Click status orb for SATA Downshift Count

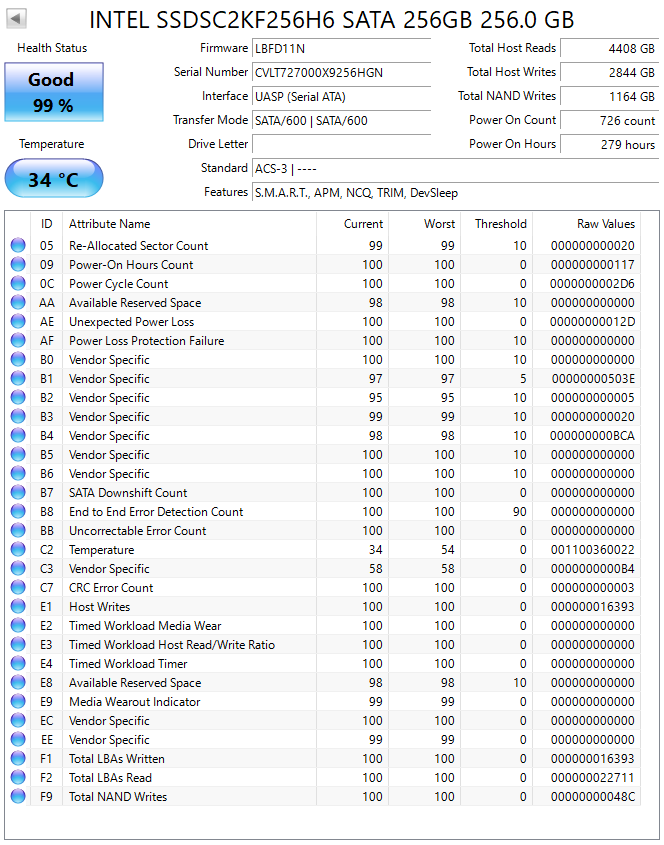pos(18,493)
